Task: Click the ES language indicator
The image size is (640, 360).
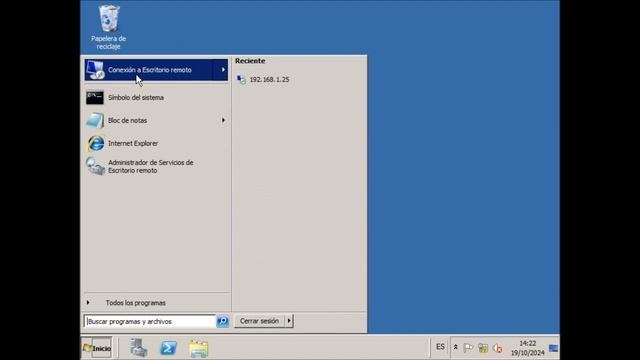Action: (x=440, y=347)
